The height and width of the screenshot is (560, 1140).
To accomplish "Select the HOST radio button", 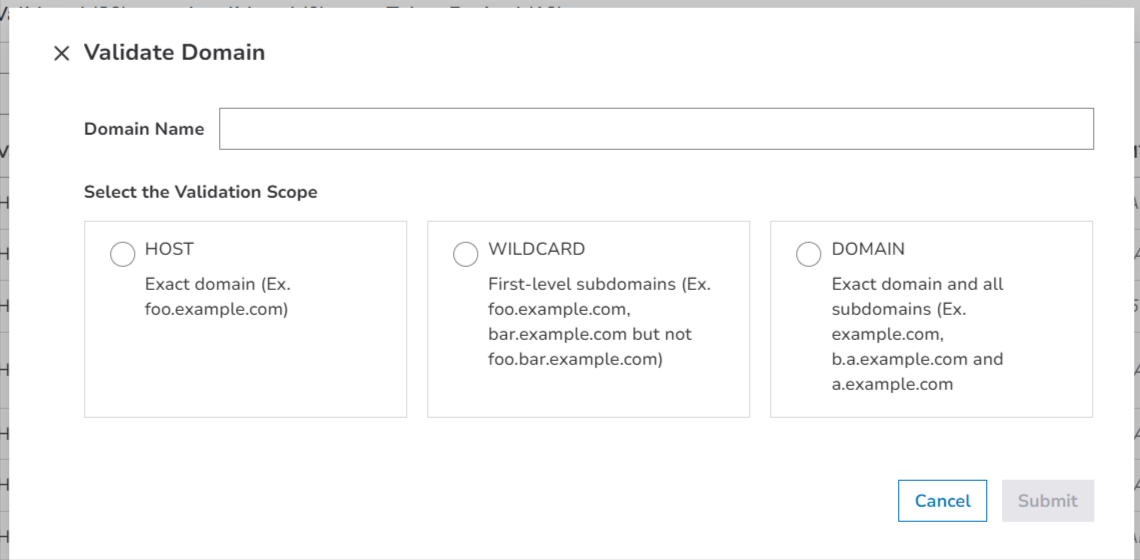I will pyautogui.click(x=122, y=255).
